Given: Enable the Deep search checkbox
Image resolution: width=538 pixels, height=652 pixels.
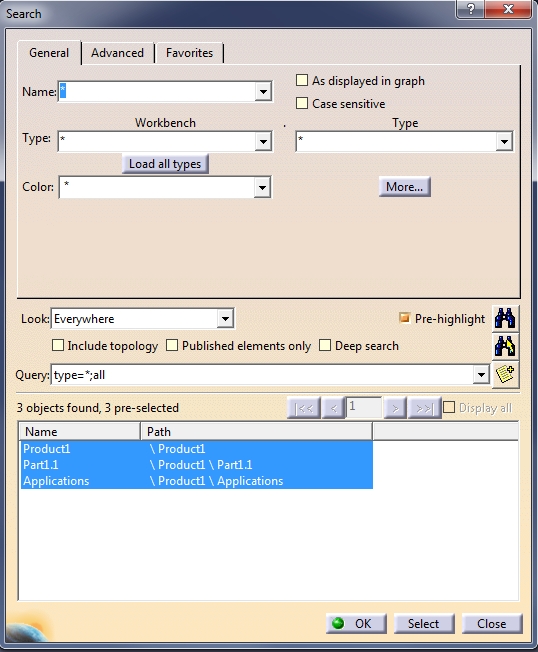Looking at the screenshot, I should (325, 346).
